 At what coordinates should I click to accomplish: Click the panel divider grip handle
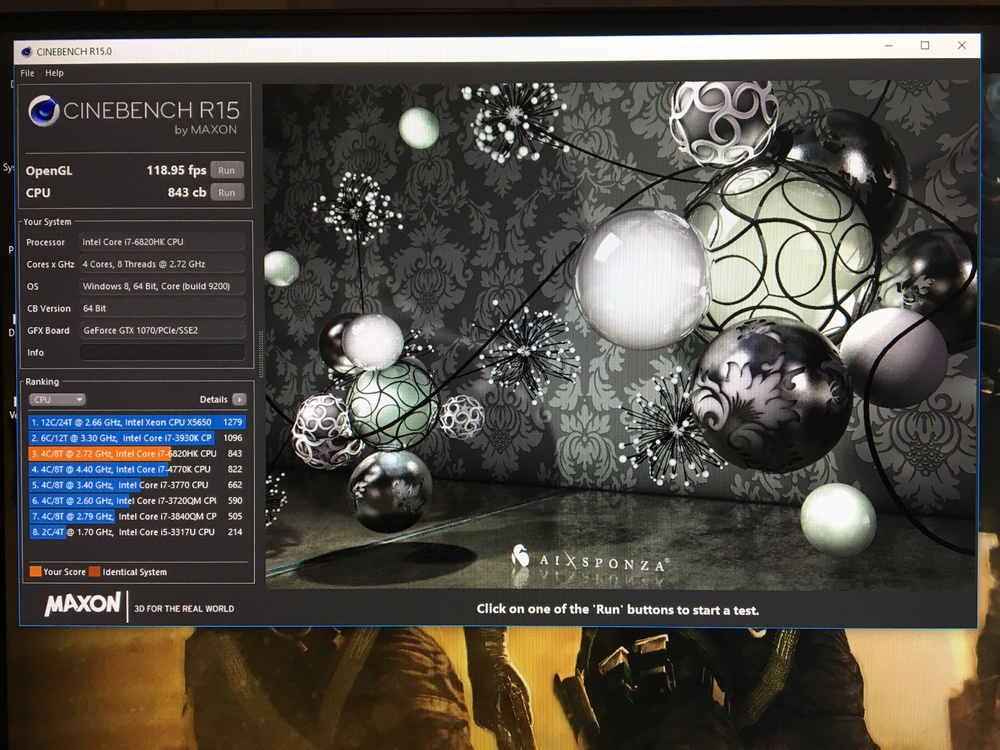[x=260, y=352]
